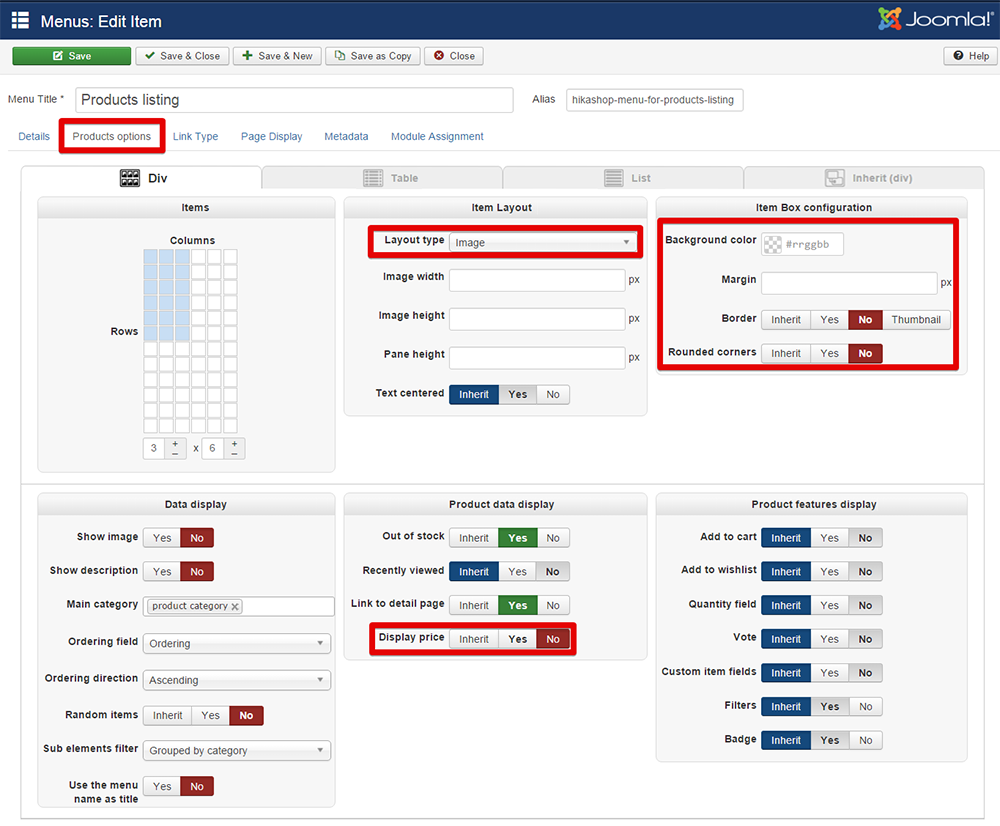
Task: Click the Inherit (div) layout icon
Action: coord(834,178)
